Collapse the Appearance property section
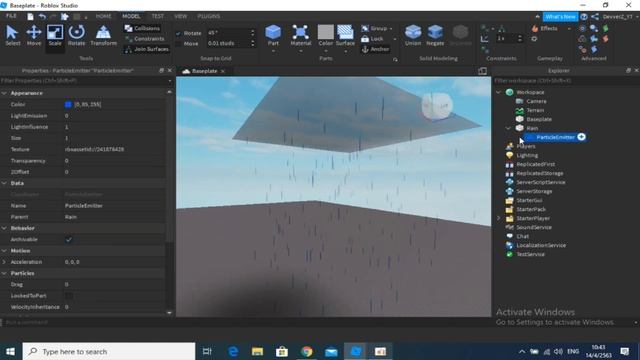The width and height of the screenshot is (640, 360). [4, 93]
